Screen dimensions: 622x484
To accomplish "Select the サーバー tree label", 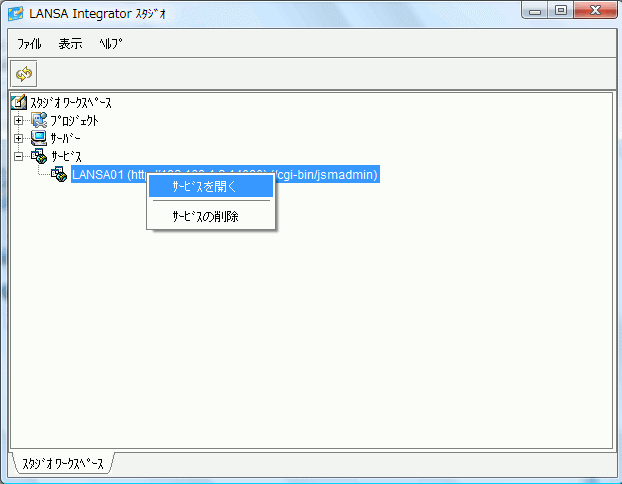I will coord(65,138).
